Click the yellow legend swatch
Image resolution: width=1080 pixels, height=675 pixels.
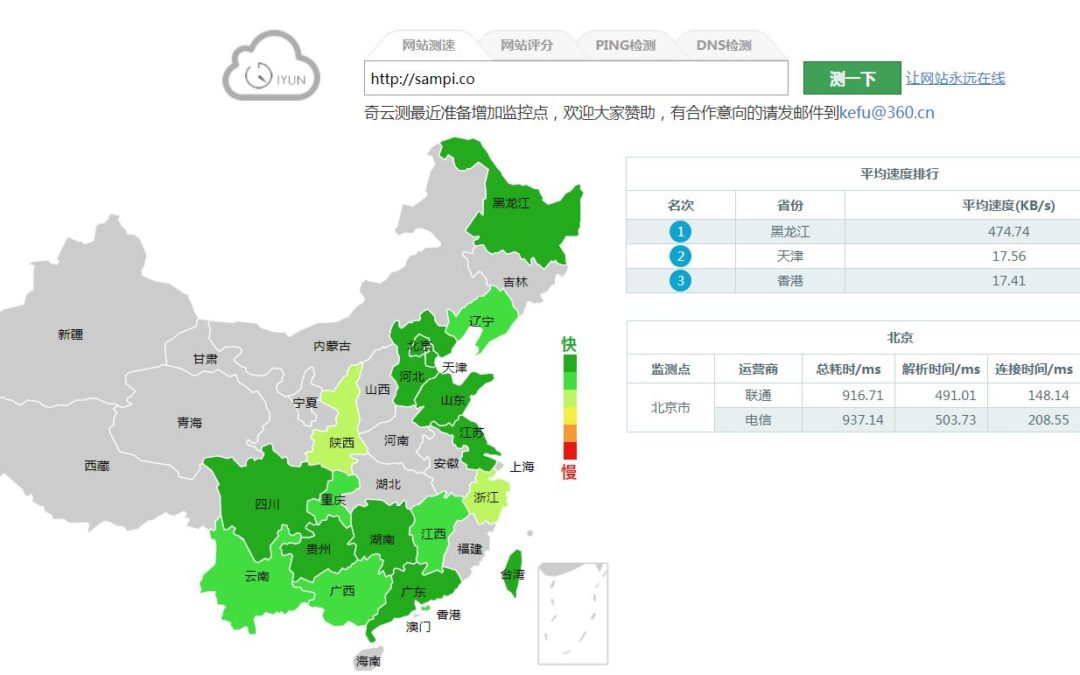[x=570, y=415]
